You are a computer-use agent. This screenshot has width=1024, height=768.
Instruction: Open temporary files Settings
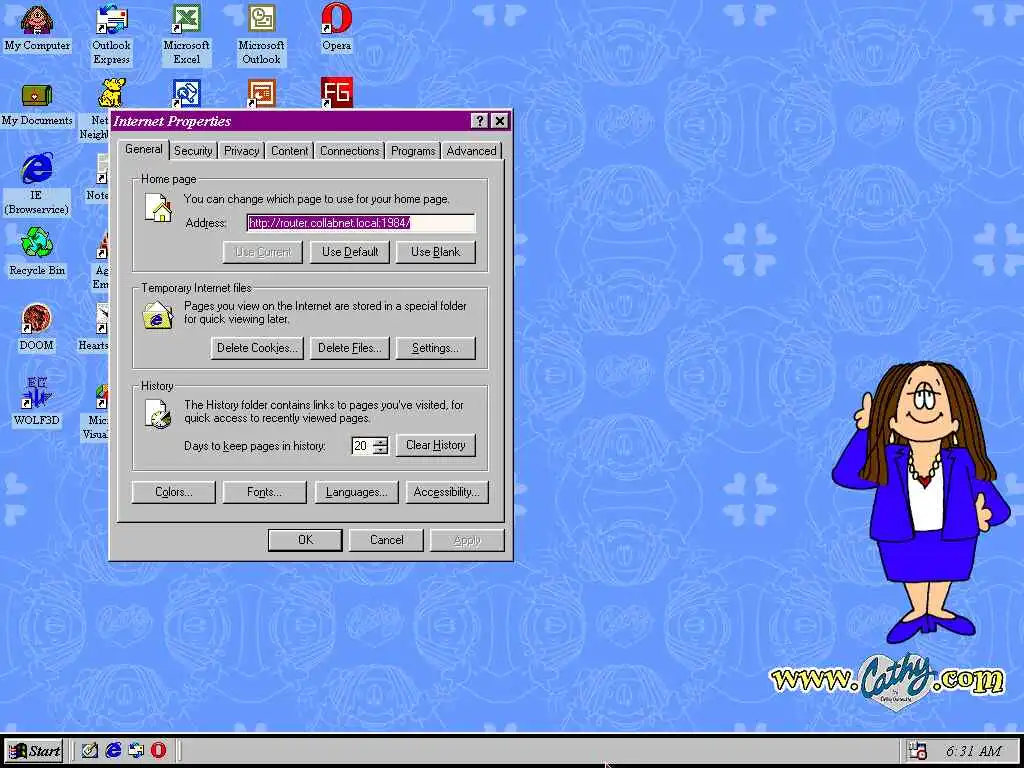click(436, 348)
